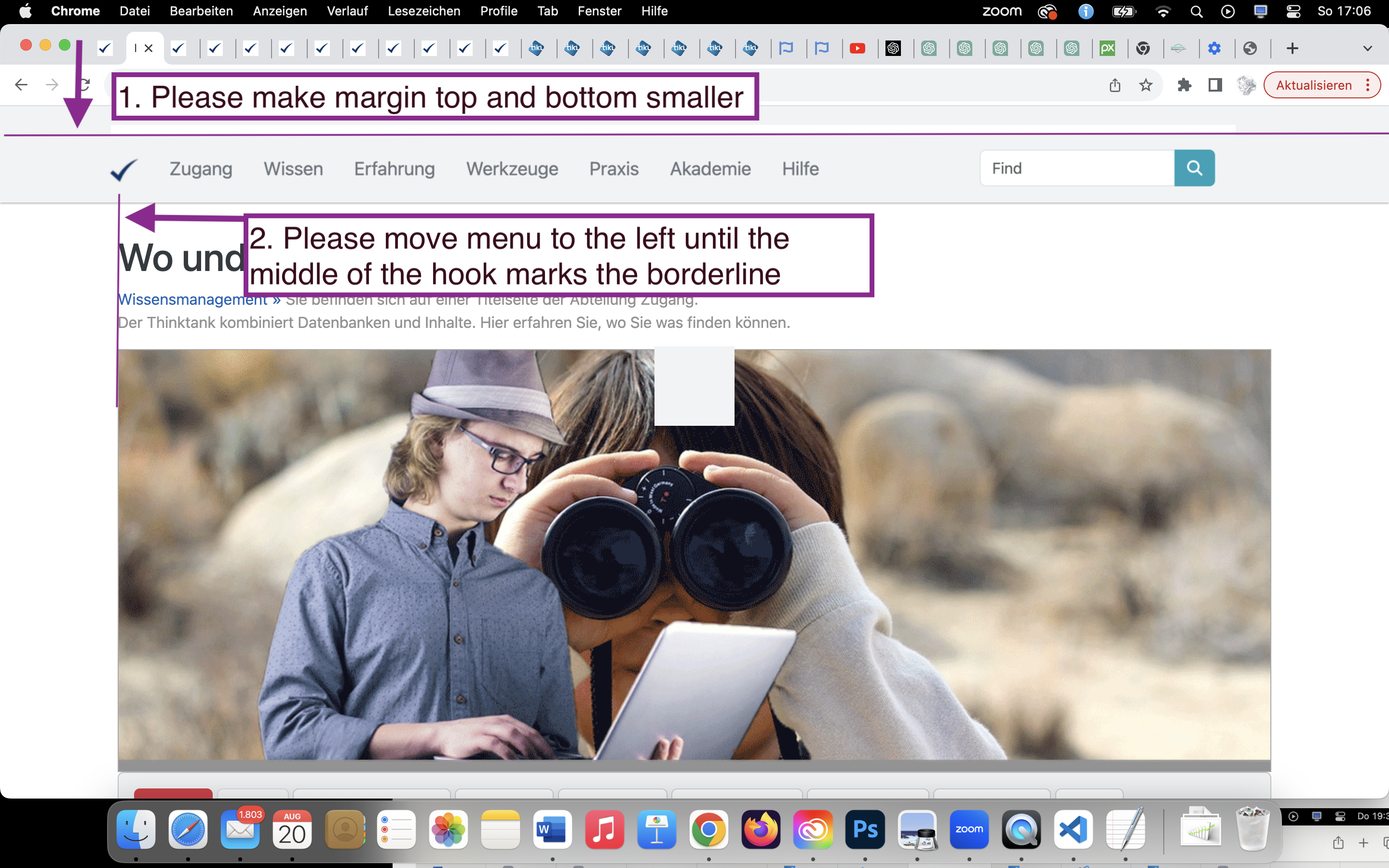Open the Akademie navigation item
Viewport: 1389px width, 868px height.
click(710, 169)
